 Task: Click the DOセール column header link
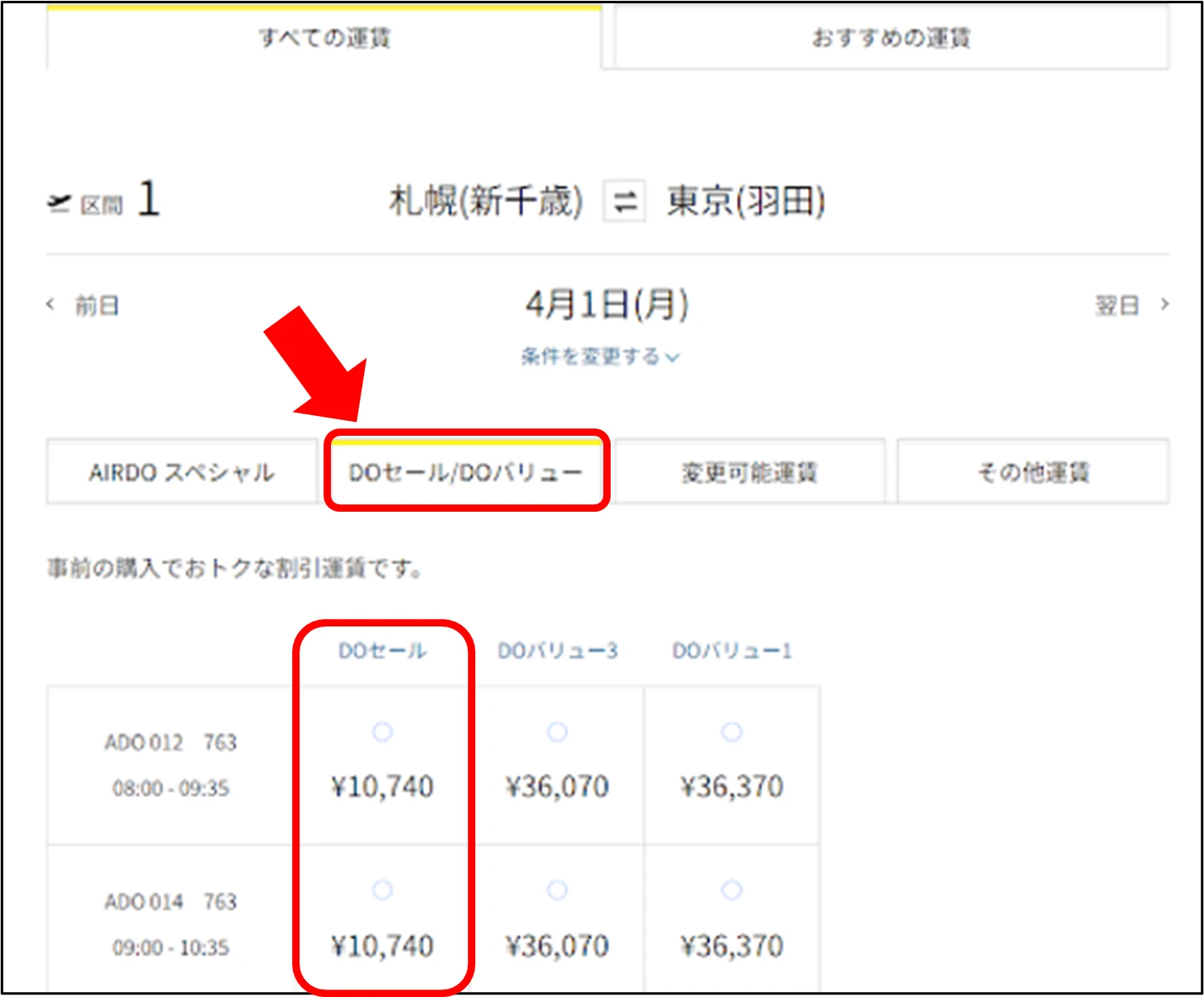coord(382,651)
